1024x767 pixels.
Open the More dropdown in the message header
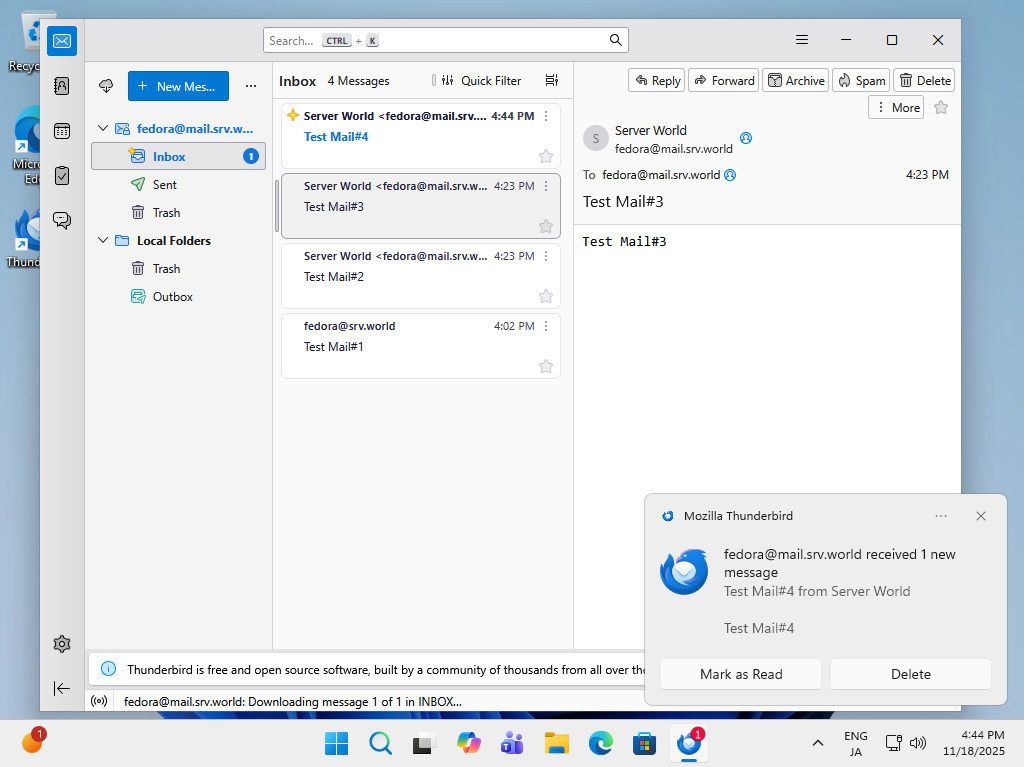pyautogui.click(x=895, y=107)
